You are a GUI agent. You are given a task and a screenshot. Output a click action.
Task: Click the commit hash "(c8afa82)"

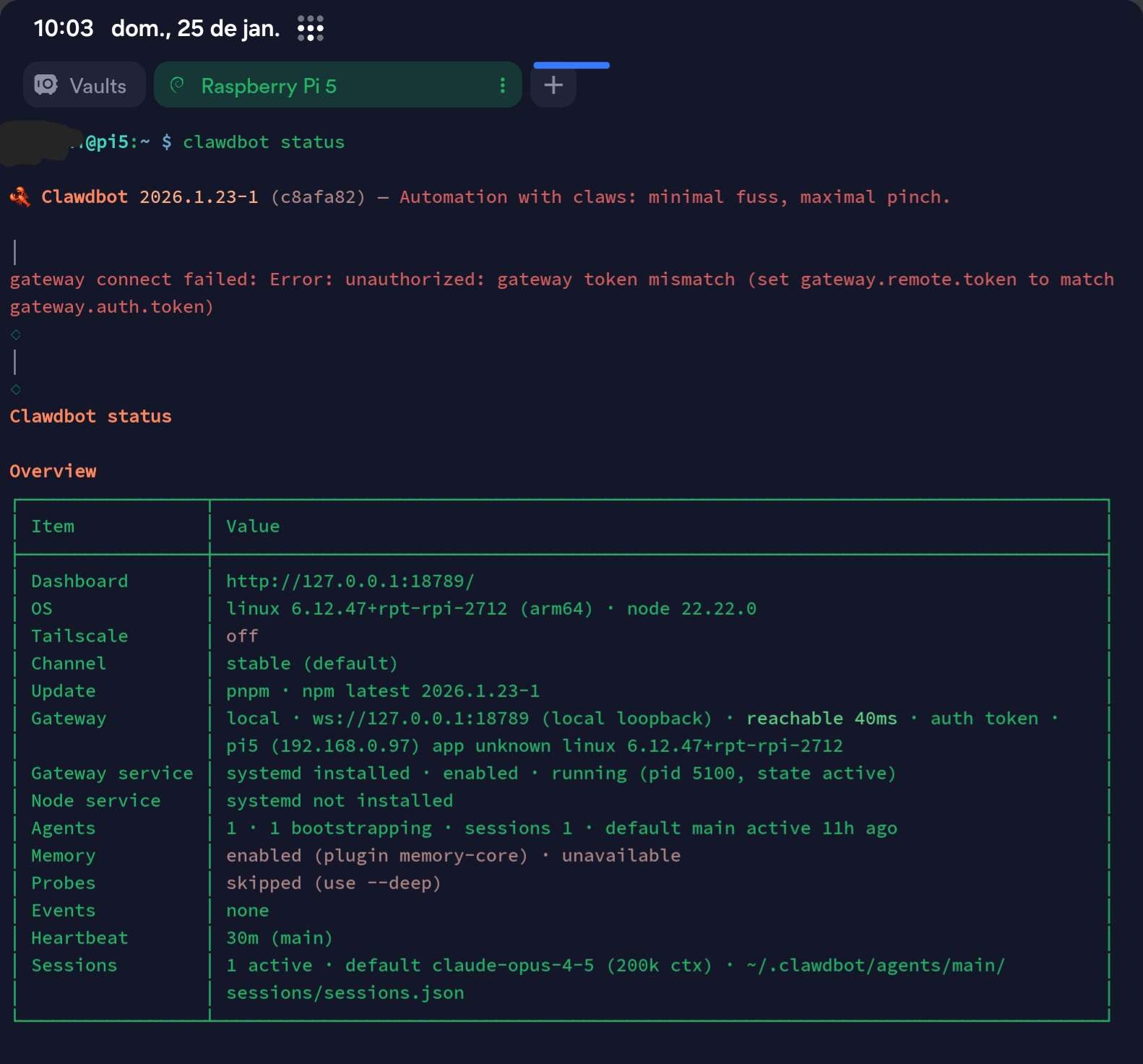[x=318, y=197]
